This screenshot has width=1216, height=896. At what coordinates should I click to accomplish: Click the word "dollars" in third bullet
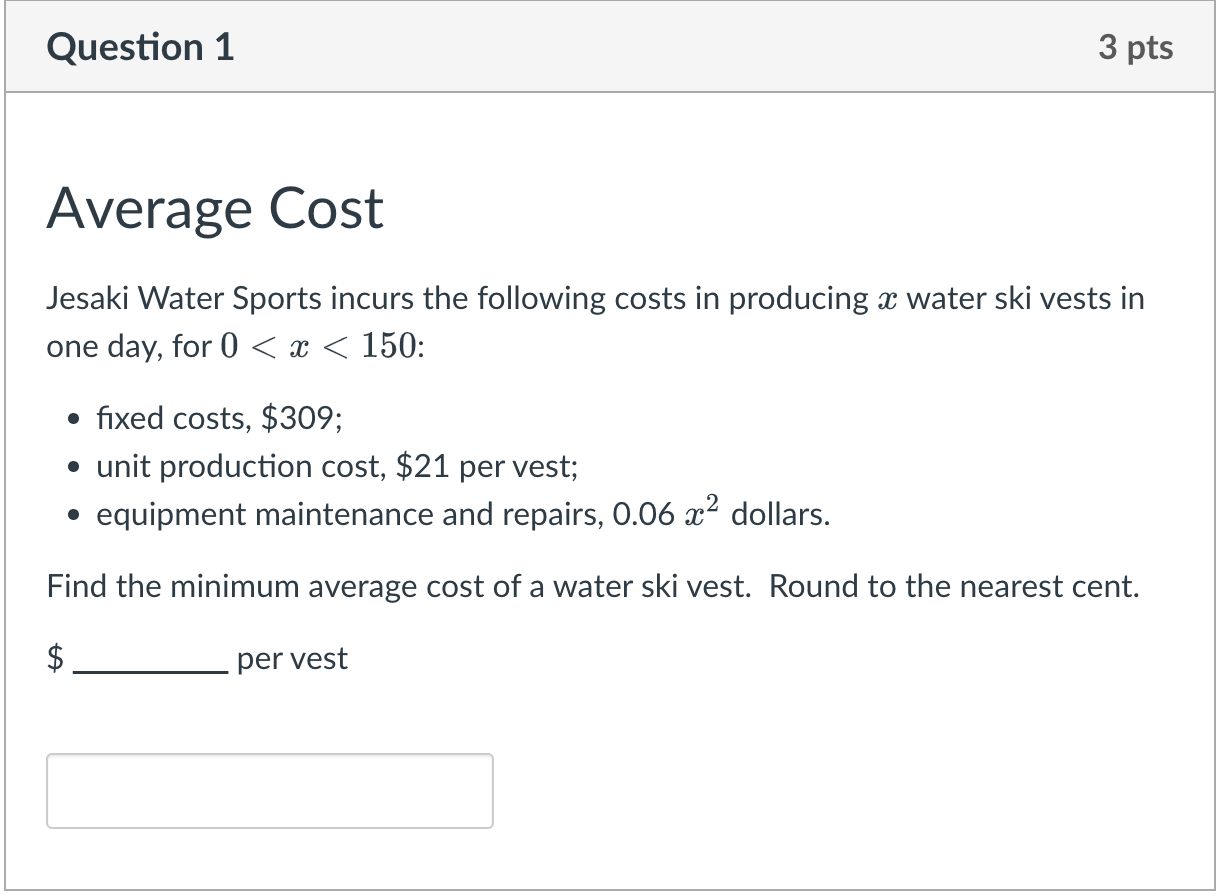point(780,514)
